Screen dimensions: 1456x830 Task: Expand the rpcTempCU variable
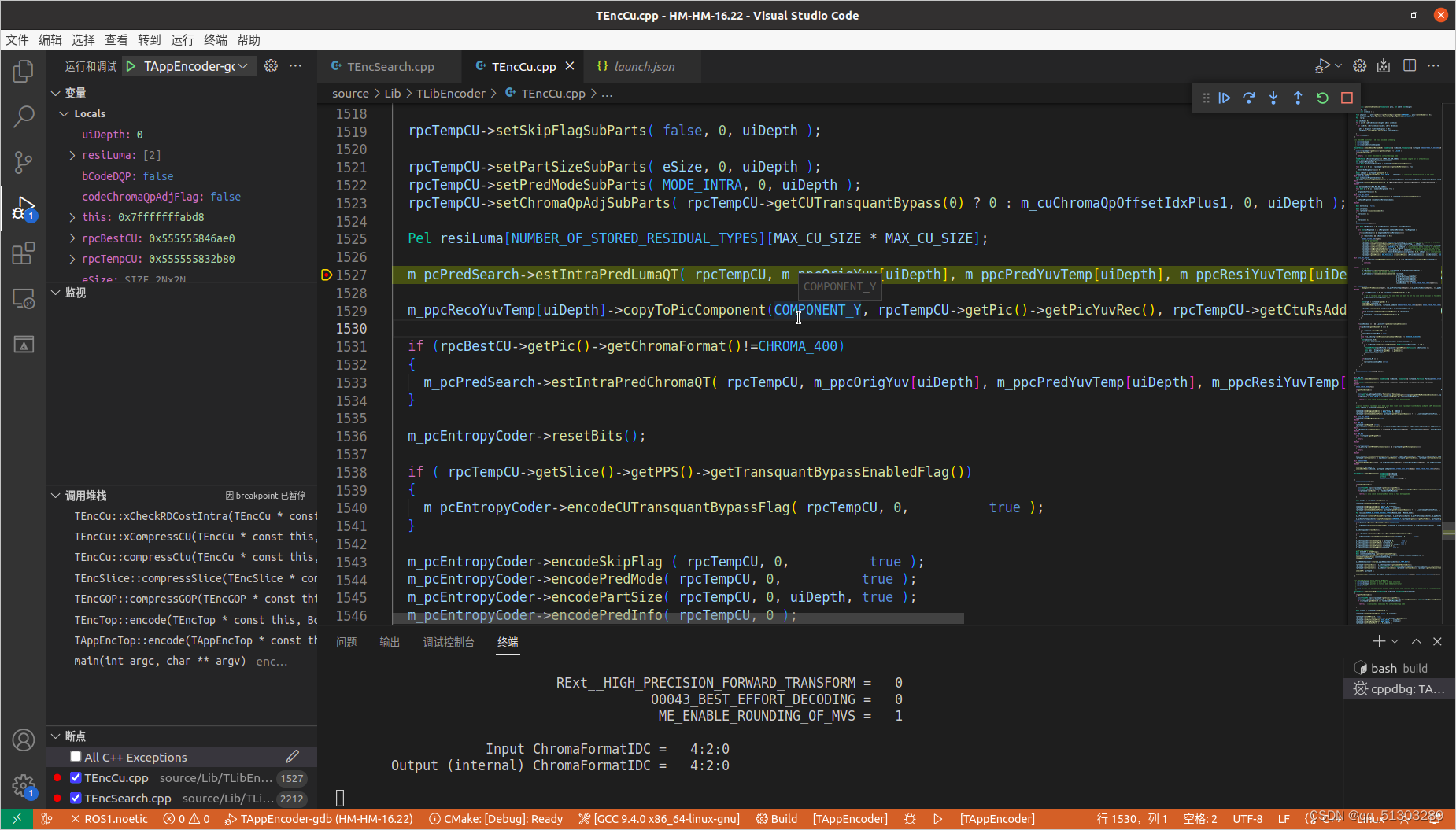72,259
